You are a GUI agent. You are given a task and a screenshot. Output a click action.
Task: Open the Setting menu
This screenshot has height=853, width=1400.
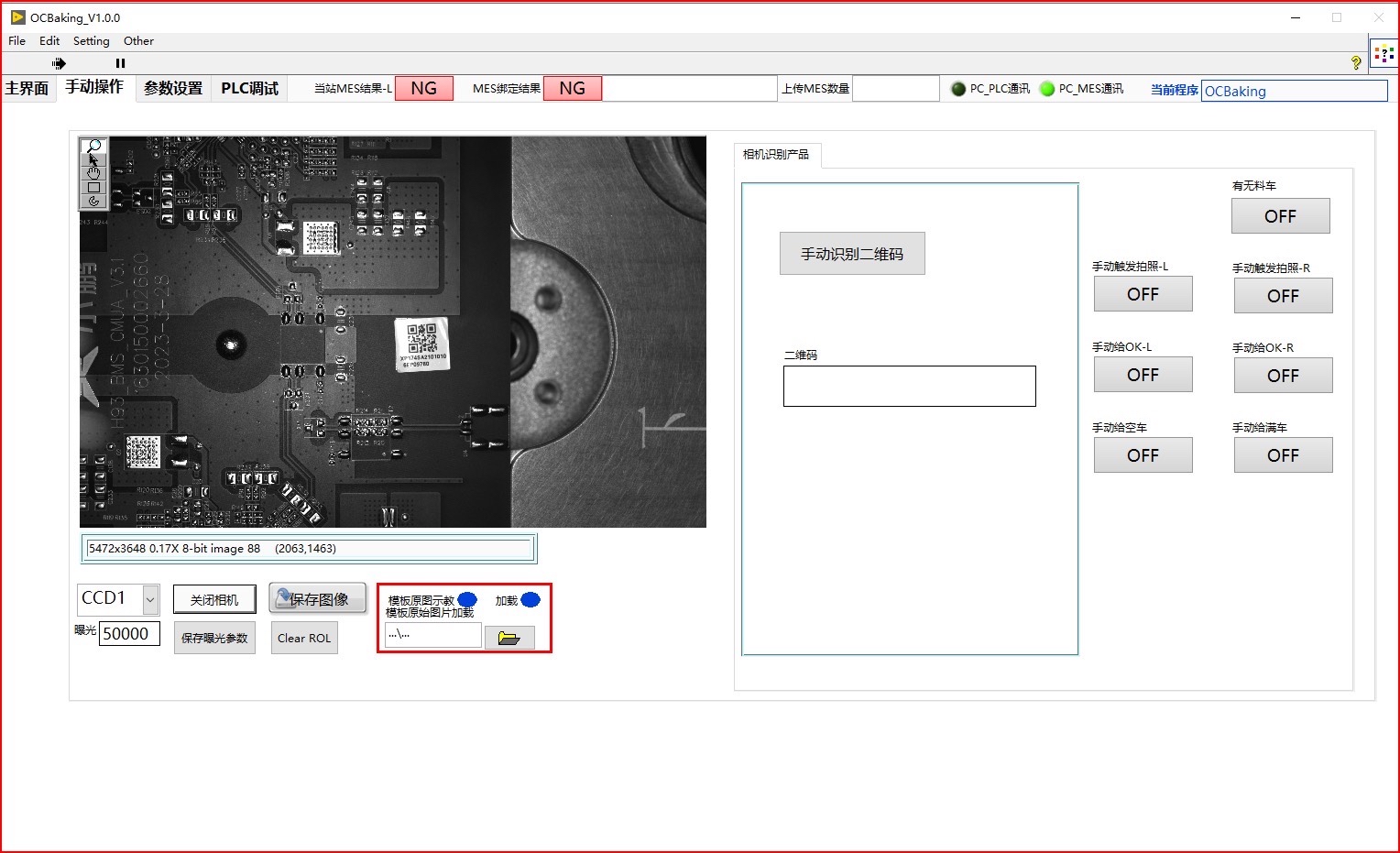[x=91, y=40]
